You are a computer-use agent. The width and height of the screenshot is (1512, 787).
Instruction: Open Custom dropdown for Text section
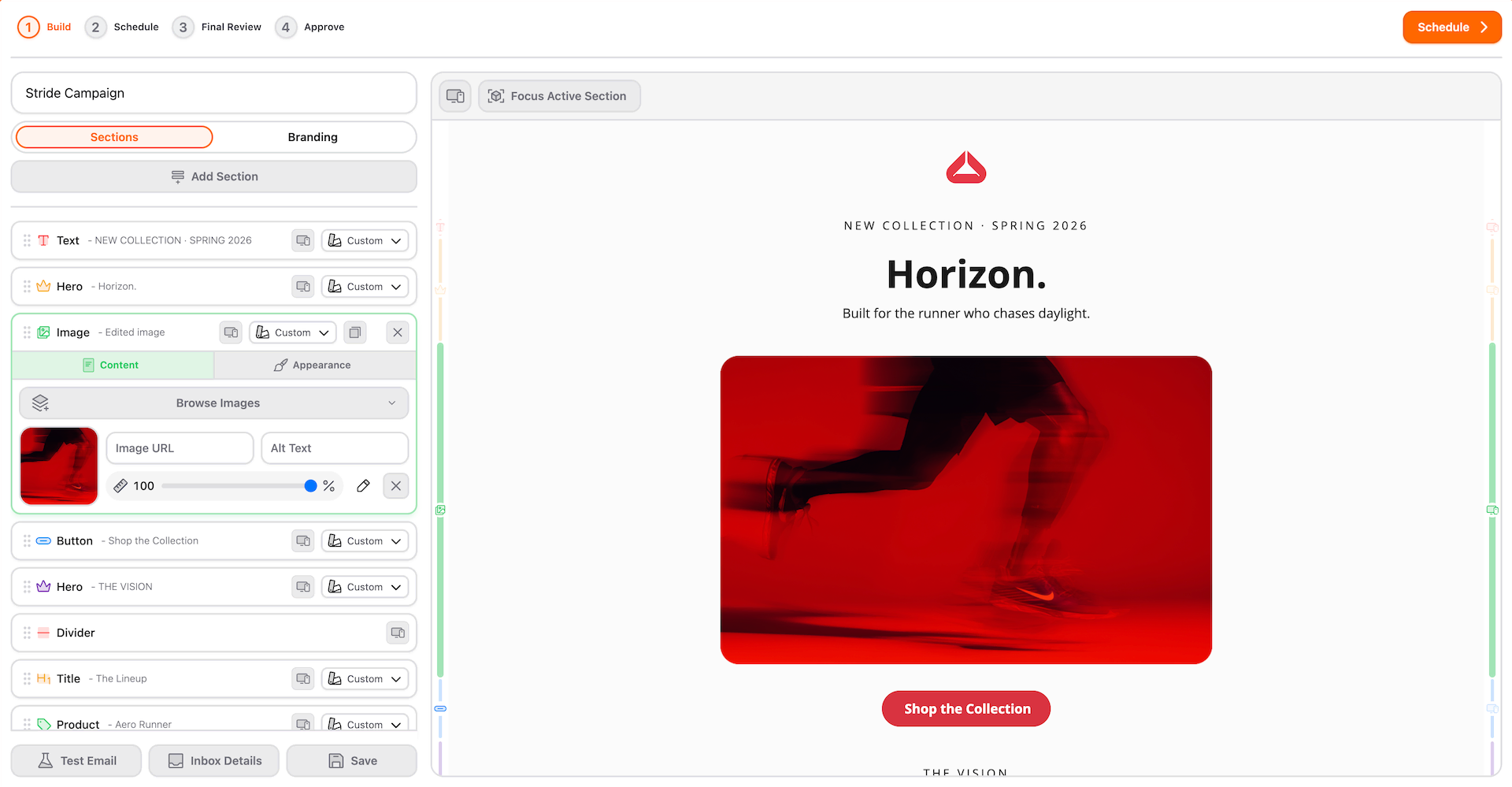pos(365,240)
